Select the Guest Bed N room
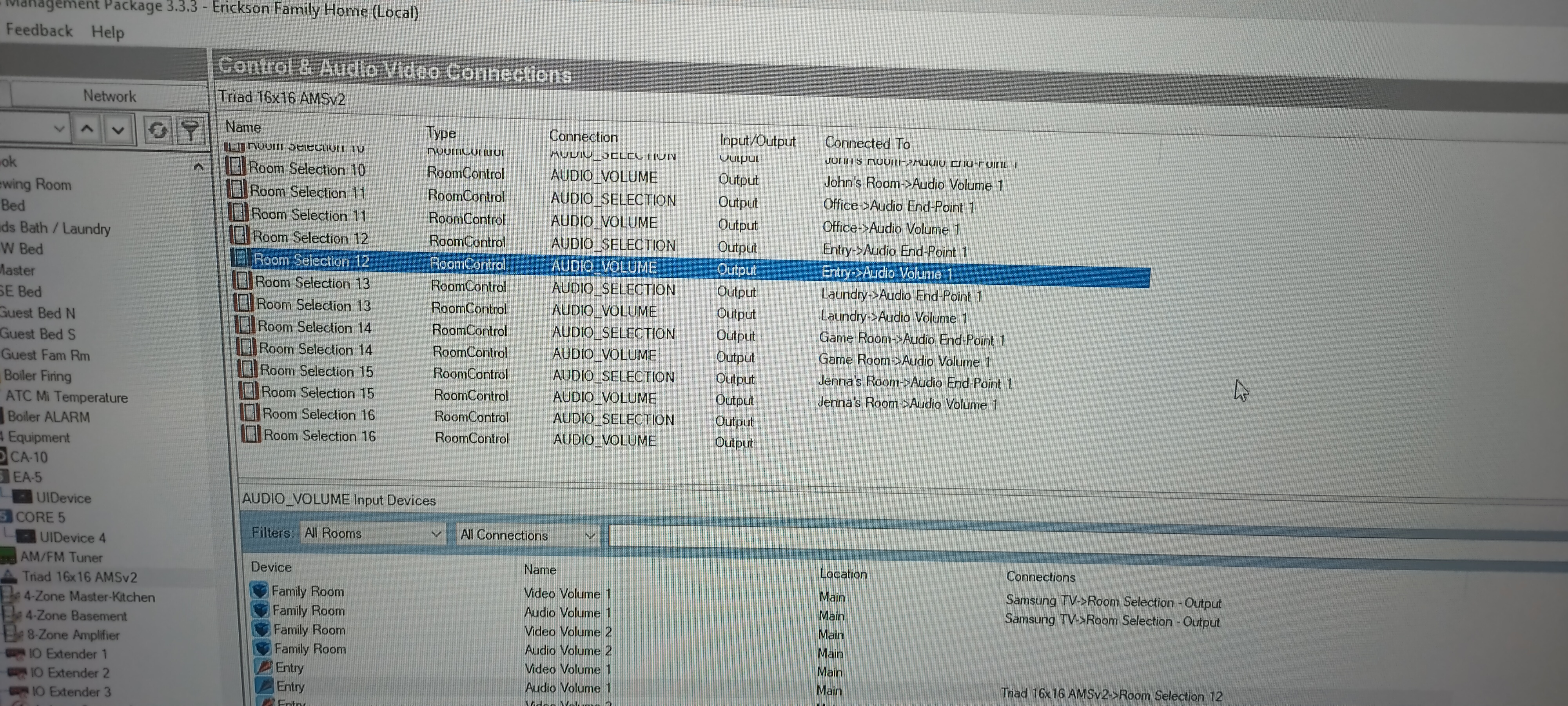 tap(37, 313)
